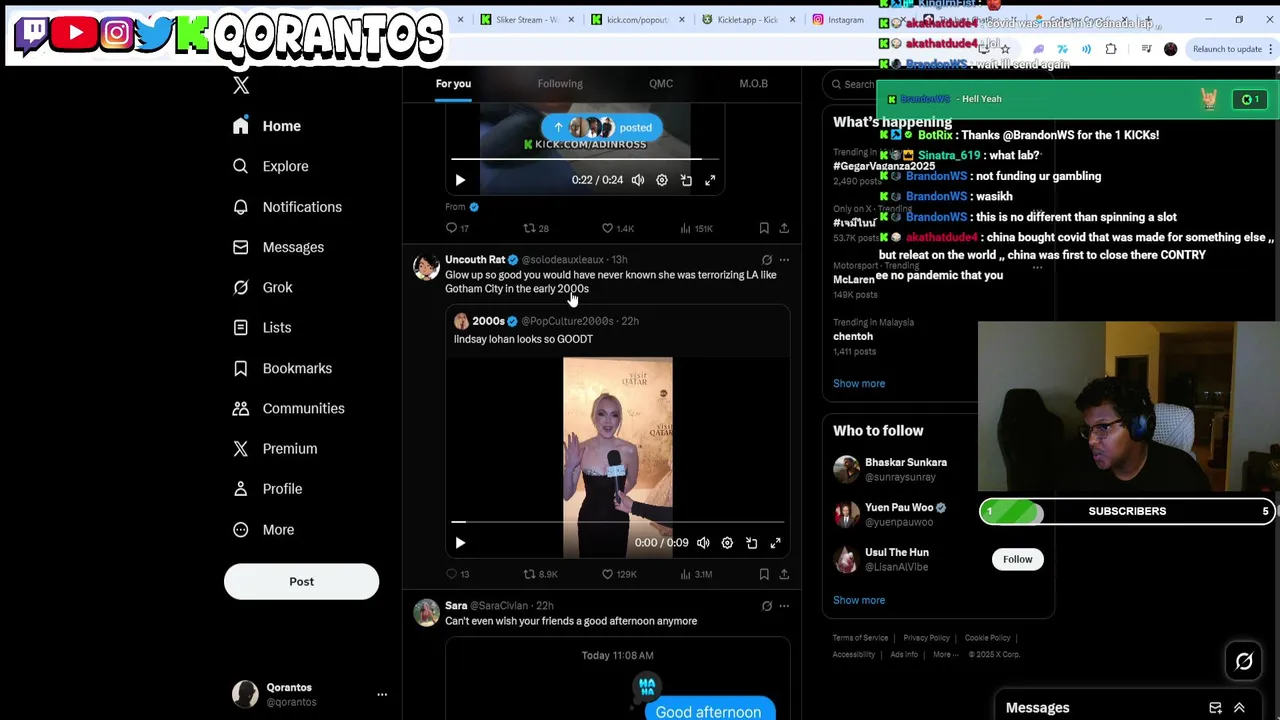Screen dimensions: 1280x720
Task: Open settings gear on top video
Action: [662, 180]
